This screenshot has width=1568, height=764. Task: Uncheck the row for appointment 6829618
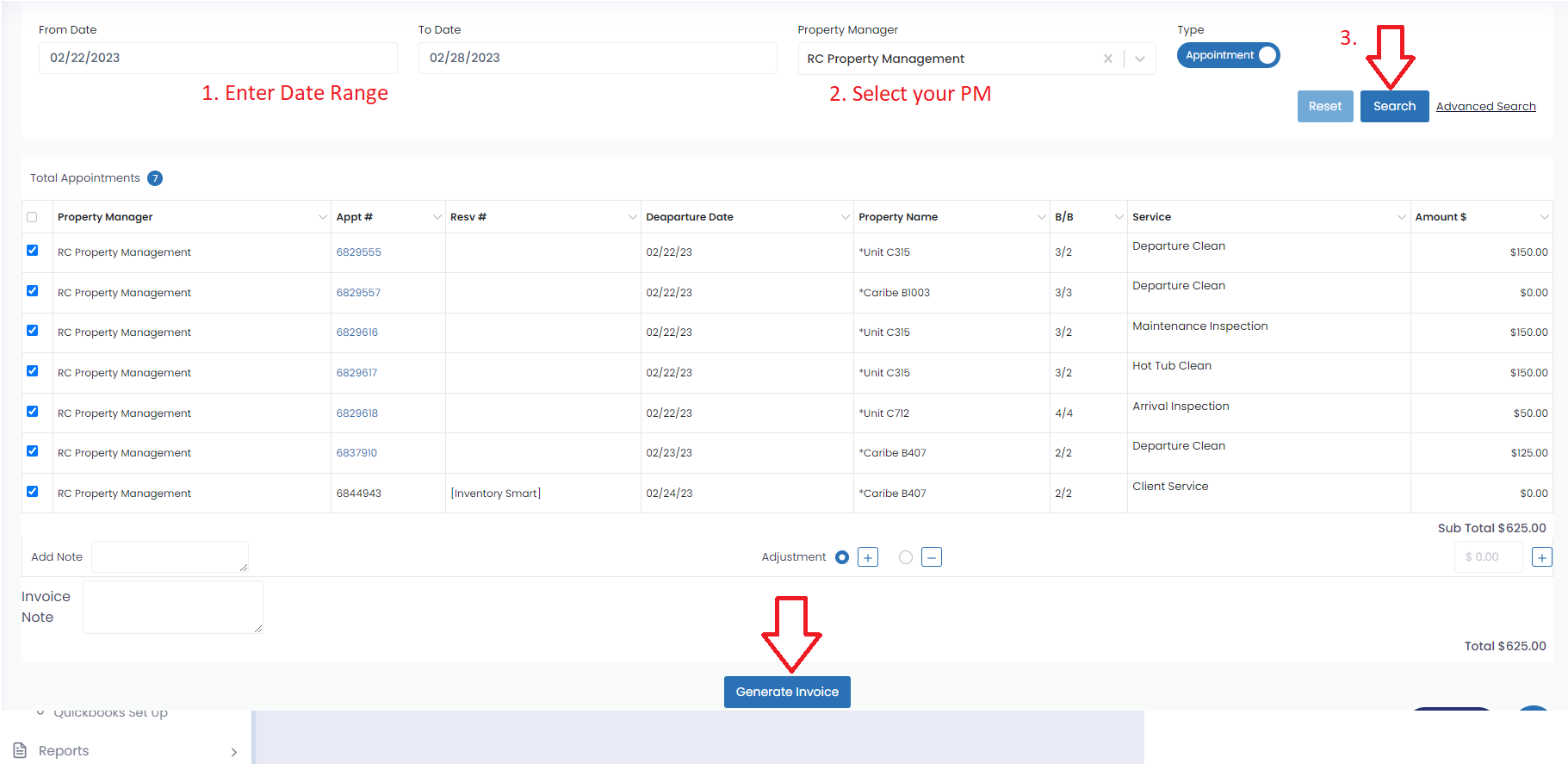coord(32,411)
